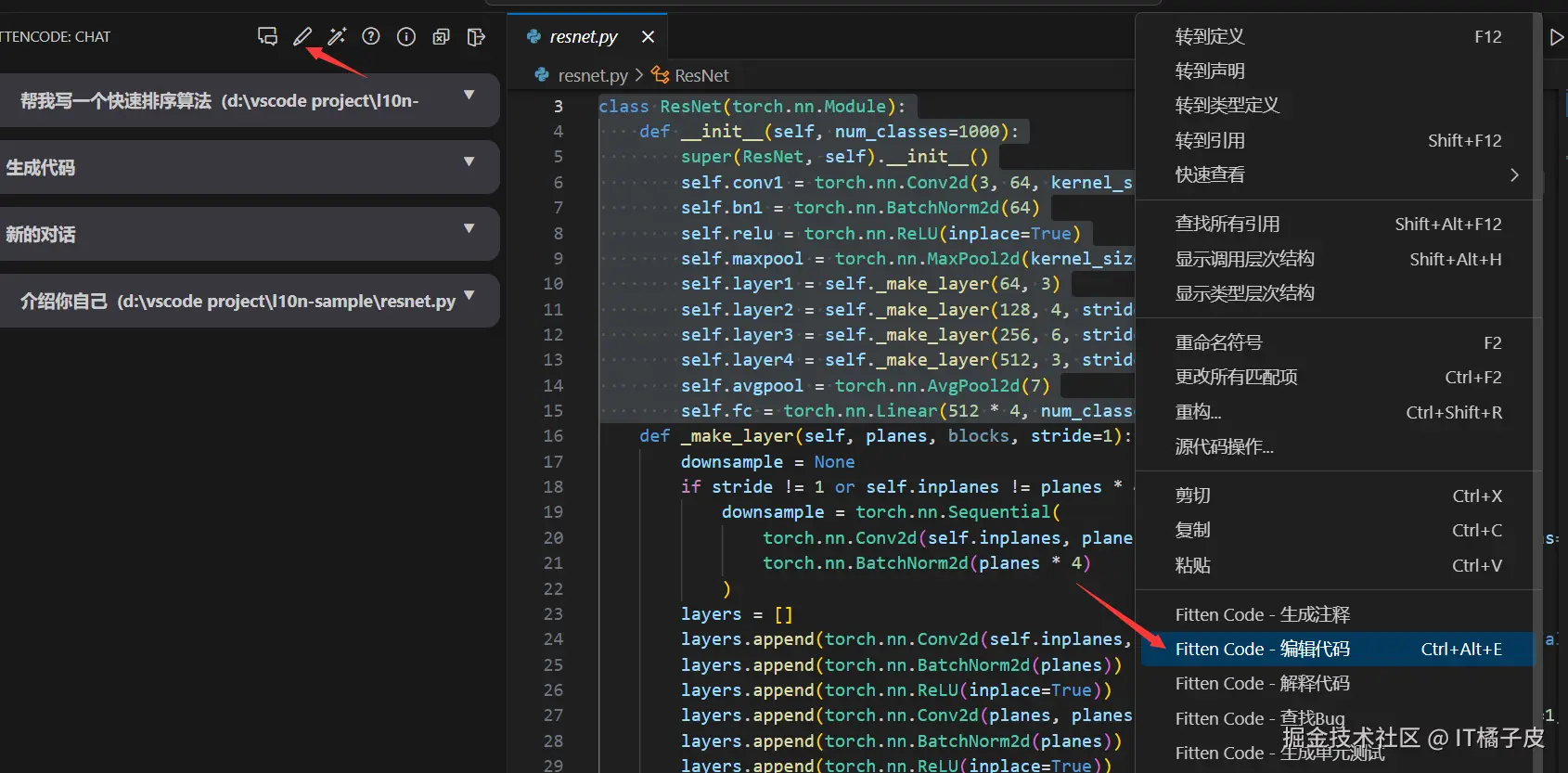Choose 显示类型层次结构 menu entry
This screenshot has height=773, width=1568.
1338,293
